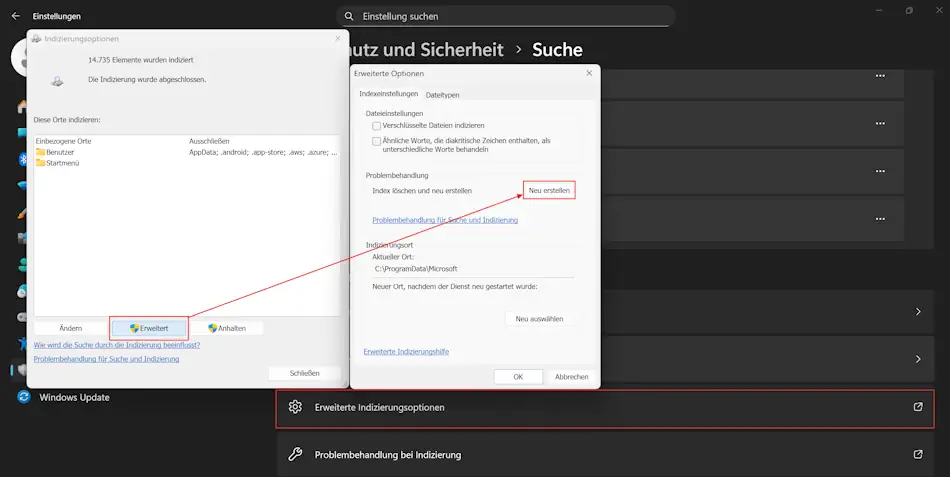
Task: Click 'Erweiterte Indizierungsoptionen' settings row
Action: [x=605, y=407]
